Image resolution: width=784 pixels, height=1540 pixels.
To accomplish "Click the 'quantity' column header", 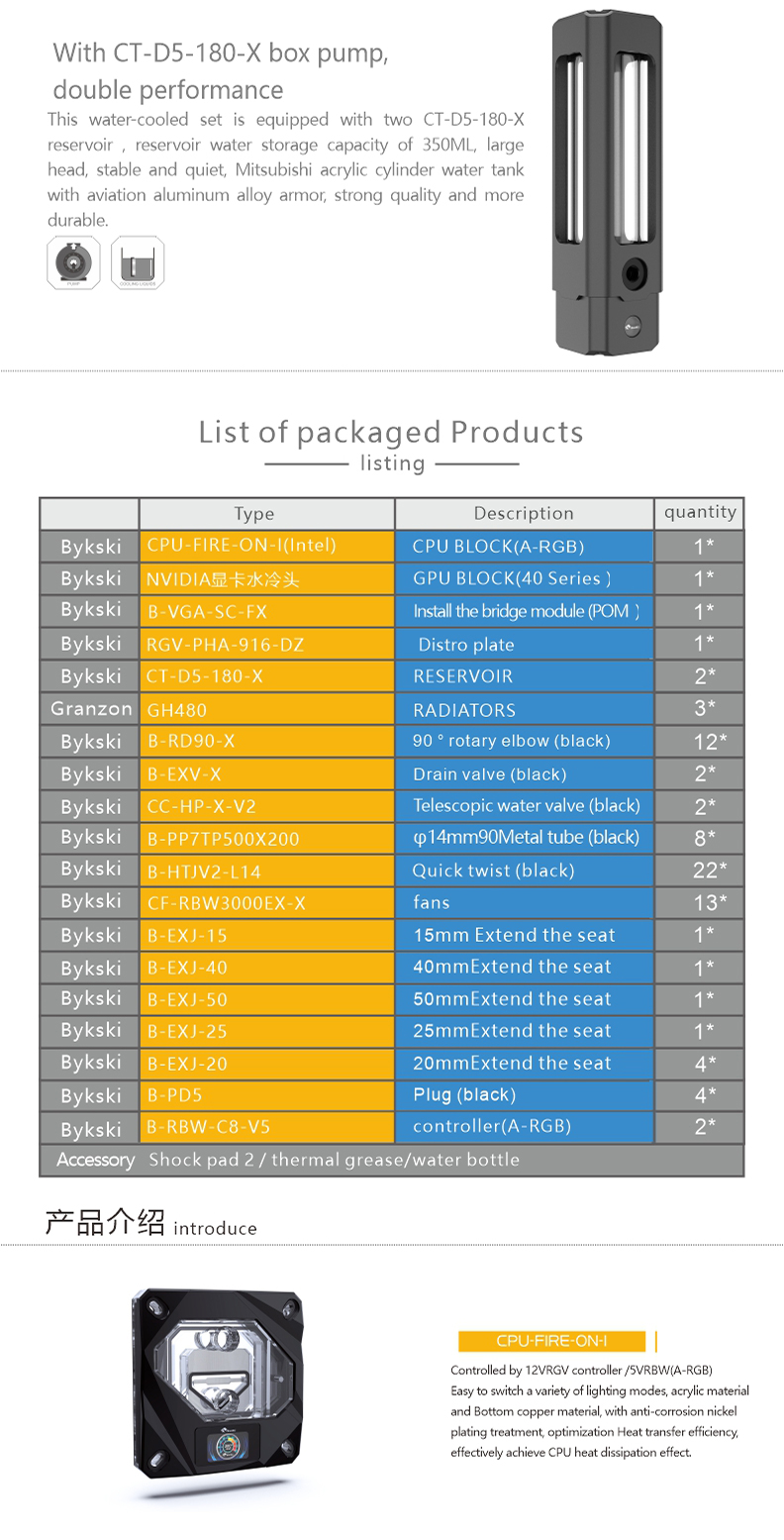I will pyautogui.click(x=700, y=513).
